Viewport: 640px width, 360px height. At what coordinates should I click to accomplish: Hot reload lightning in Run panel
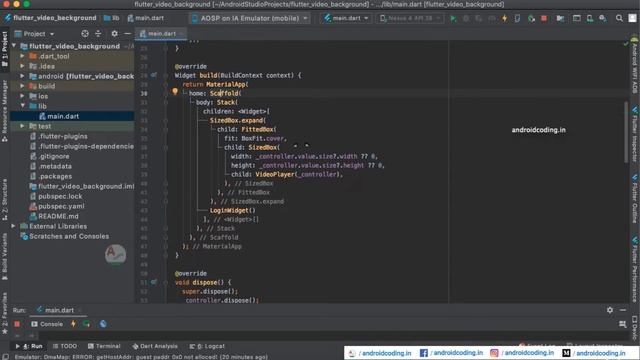(x=73, y=324)
